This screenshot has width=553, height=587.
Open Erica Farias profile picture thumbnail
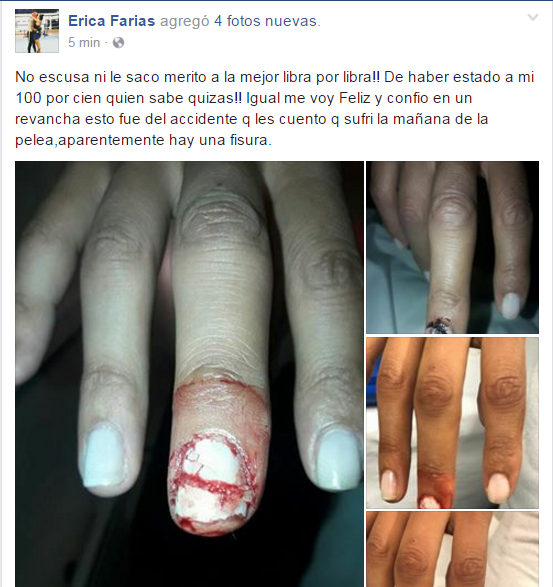pos(37,31)
